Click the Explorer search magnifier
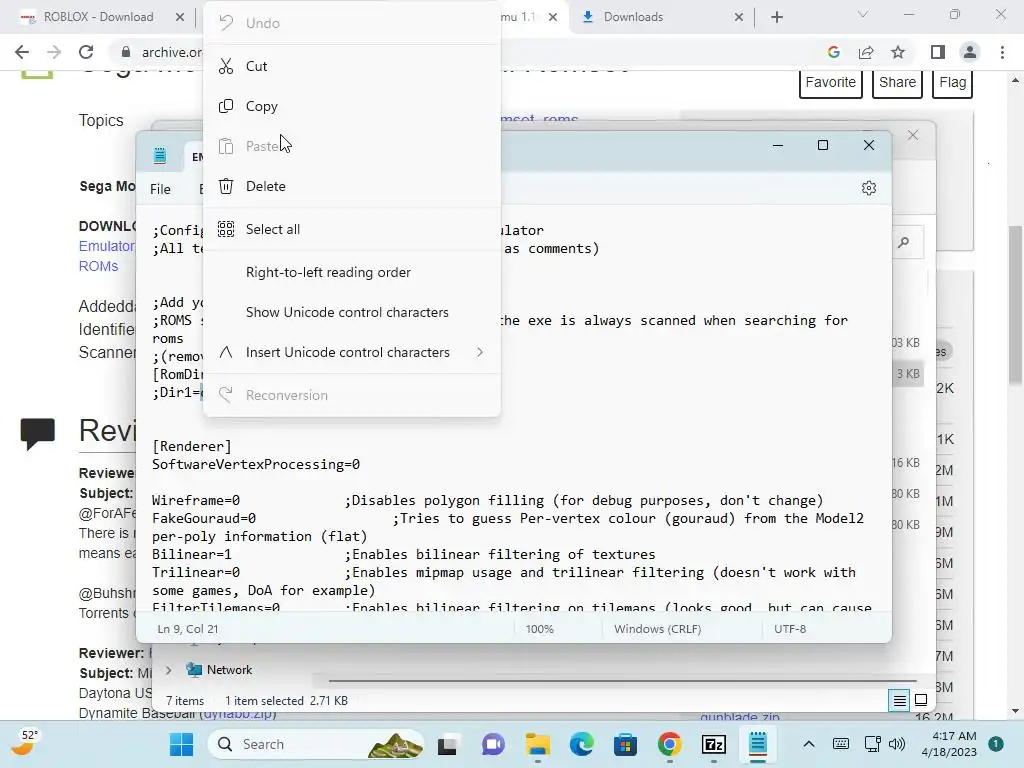 (x=904, y=243)
